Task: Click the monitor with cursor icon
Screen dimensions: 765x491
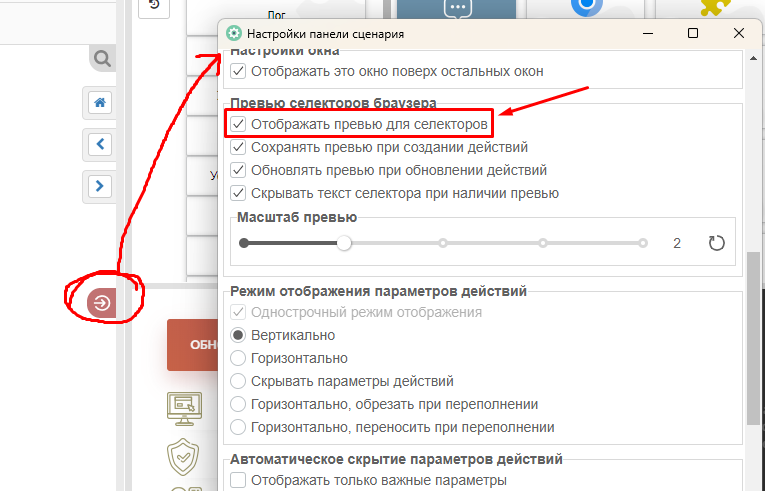Action: 184,409
